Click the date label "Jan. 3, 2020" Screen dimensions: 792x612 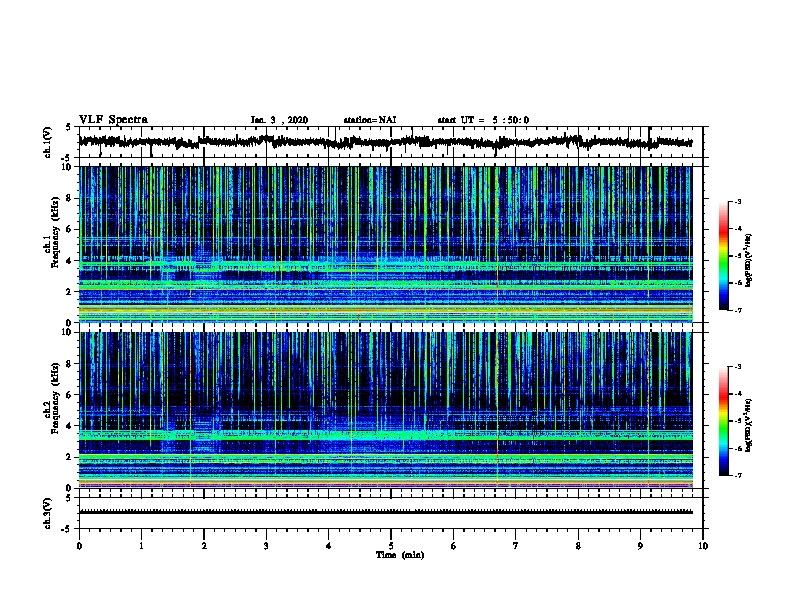279,120
